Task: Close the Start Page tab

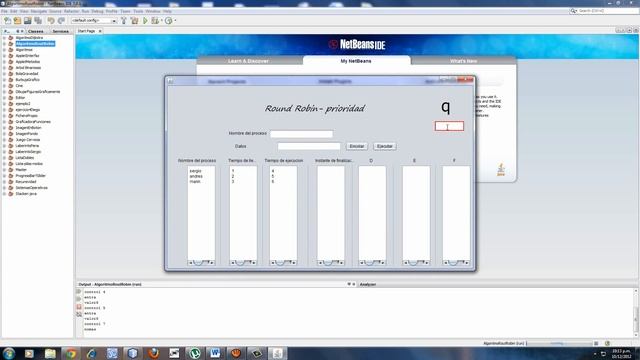Action: pyautogui.click(x=100, y=31)
